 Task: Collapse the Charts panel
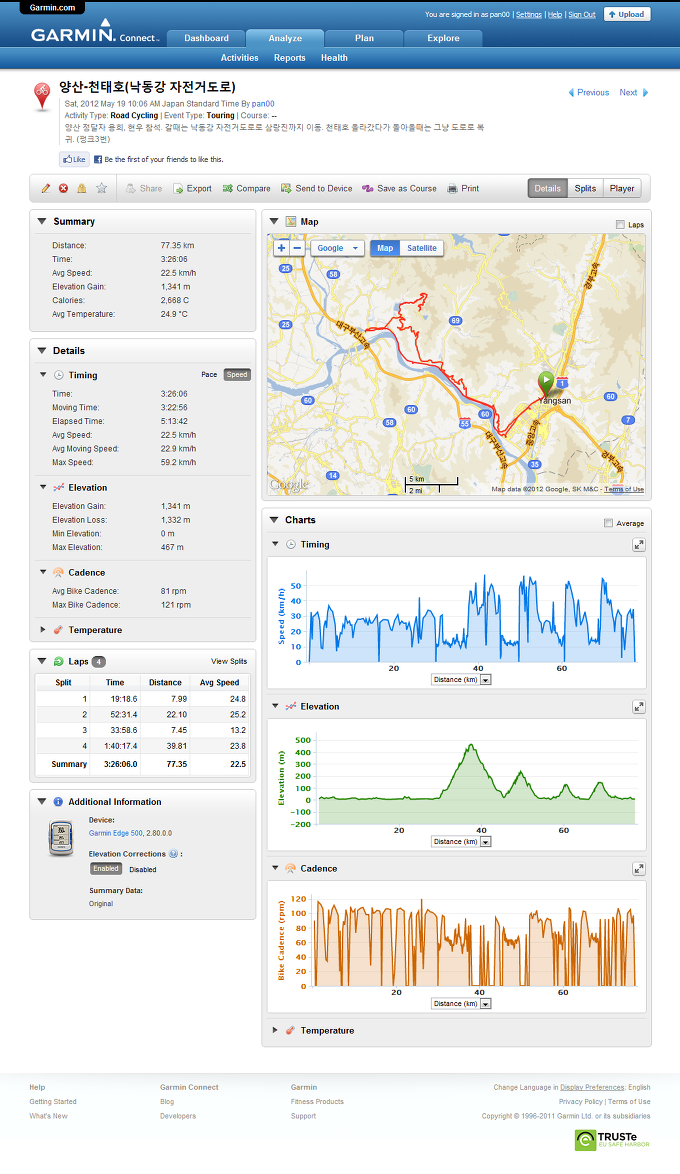click(274, 520)
